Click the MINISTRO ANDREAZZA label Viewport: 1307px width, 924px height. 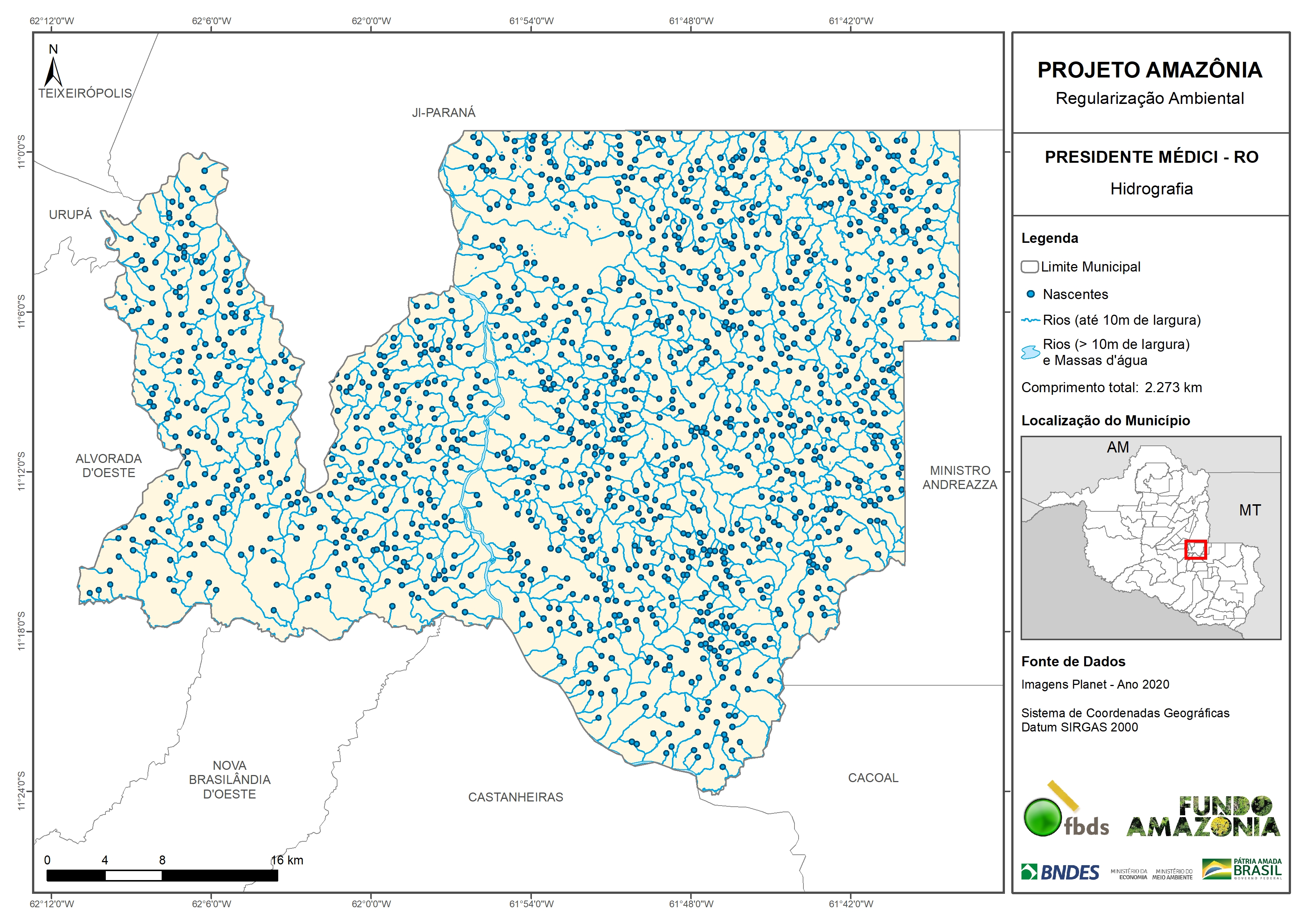click(960, 478)
